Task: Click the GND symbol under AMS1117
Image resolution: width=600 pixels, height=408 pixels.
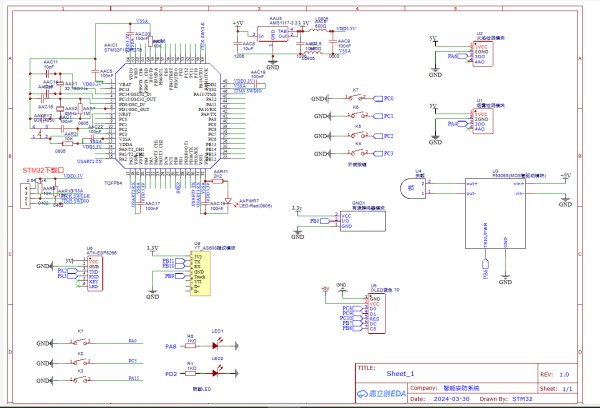Action: tap(272, 64)
